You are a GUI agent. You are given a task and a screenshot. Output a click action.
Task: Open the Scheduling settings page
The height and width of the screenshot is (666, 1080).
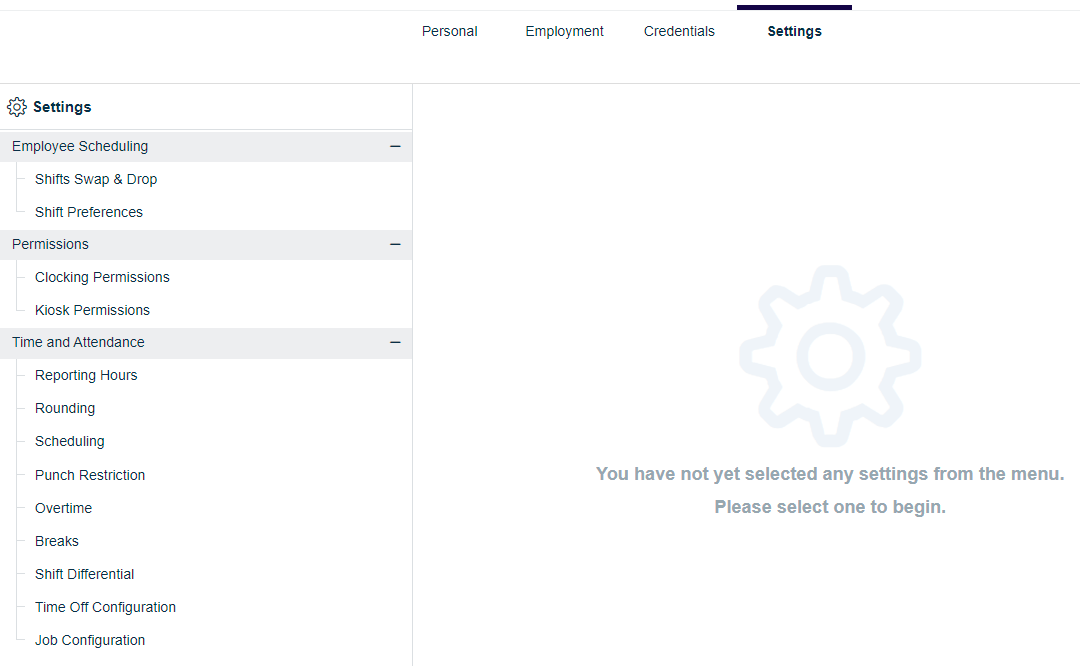click(70, 441)
